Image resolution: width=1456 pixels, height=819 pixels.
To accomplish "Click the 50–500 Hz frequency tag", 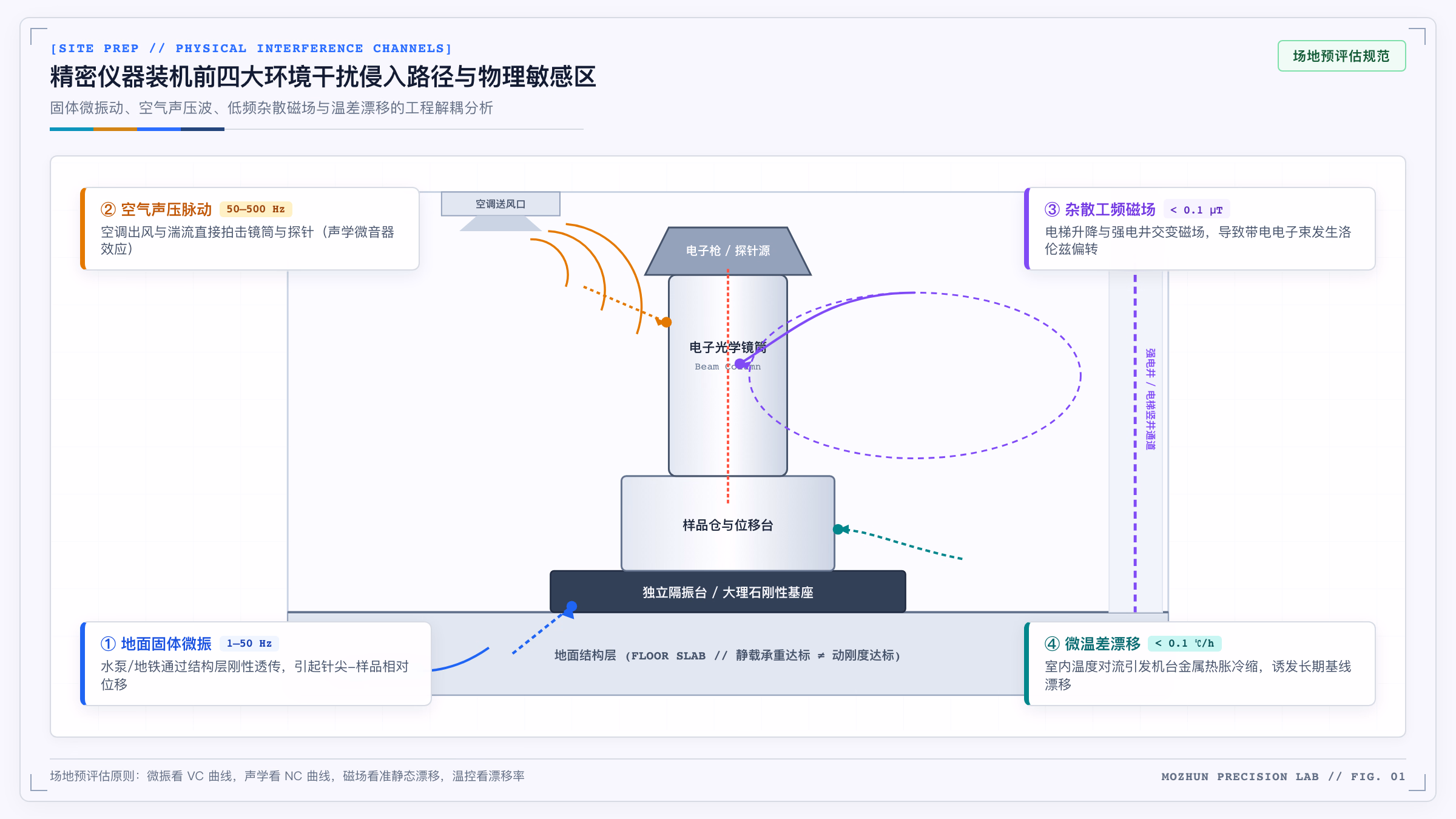I will point(255,209).
